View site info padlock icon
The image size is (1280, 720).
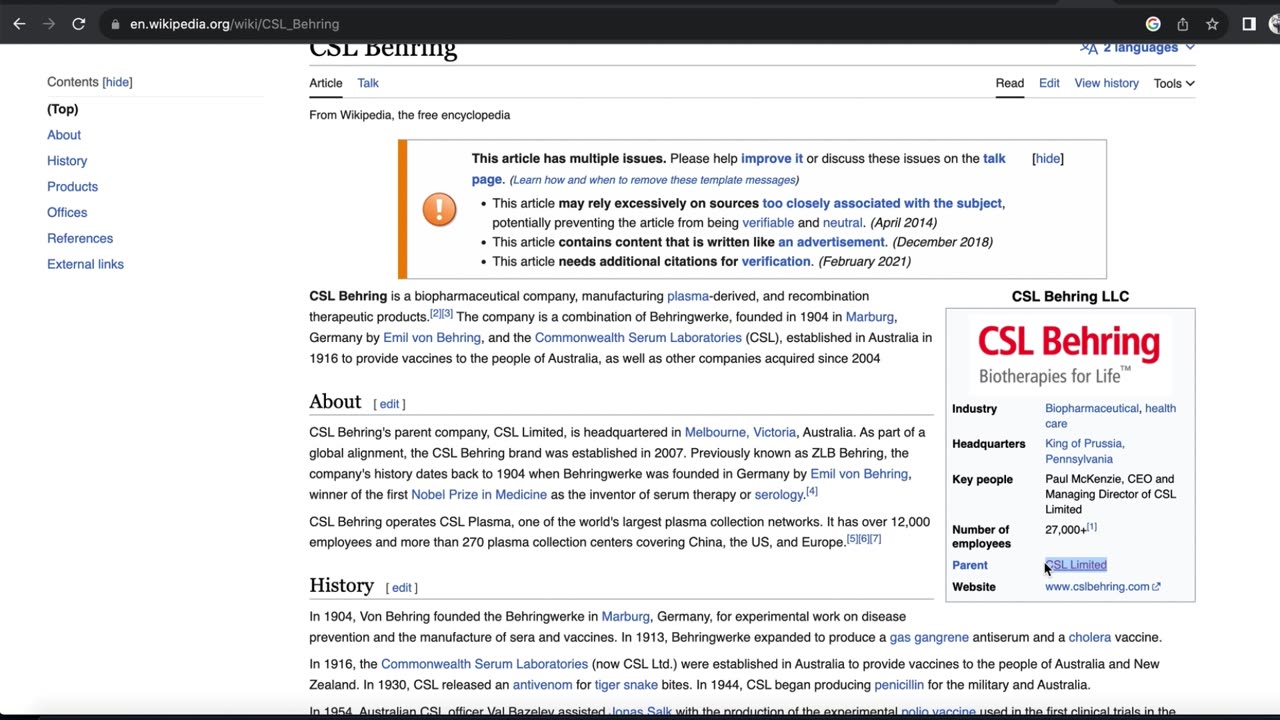click(x=116, y=24)
